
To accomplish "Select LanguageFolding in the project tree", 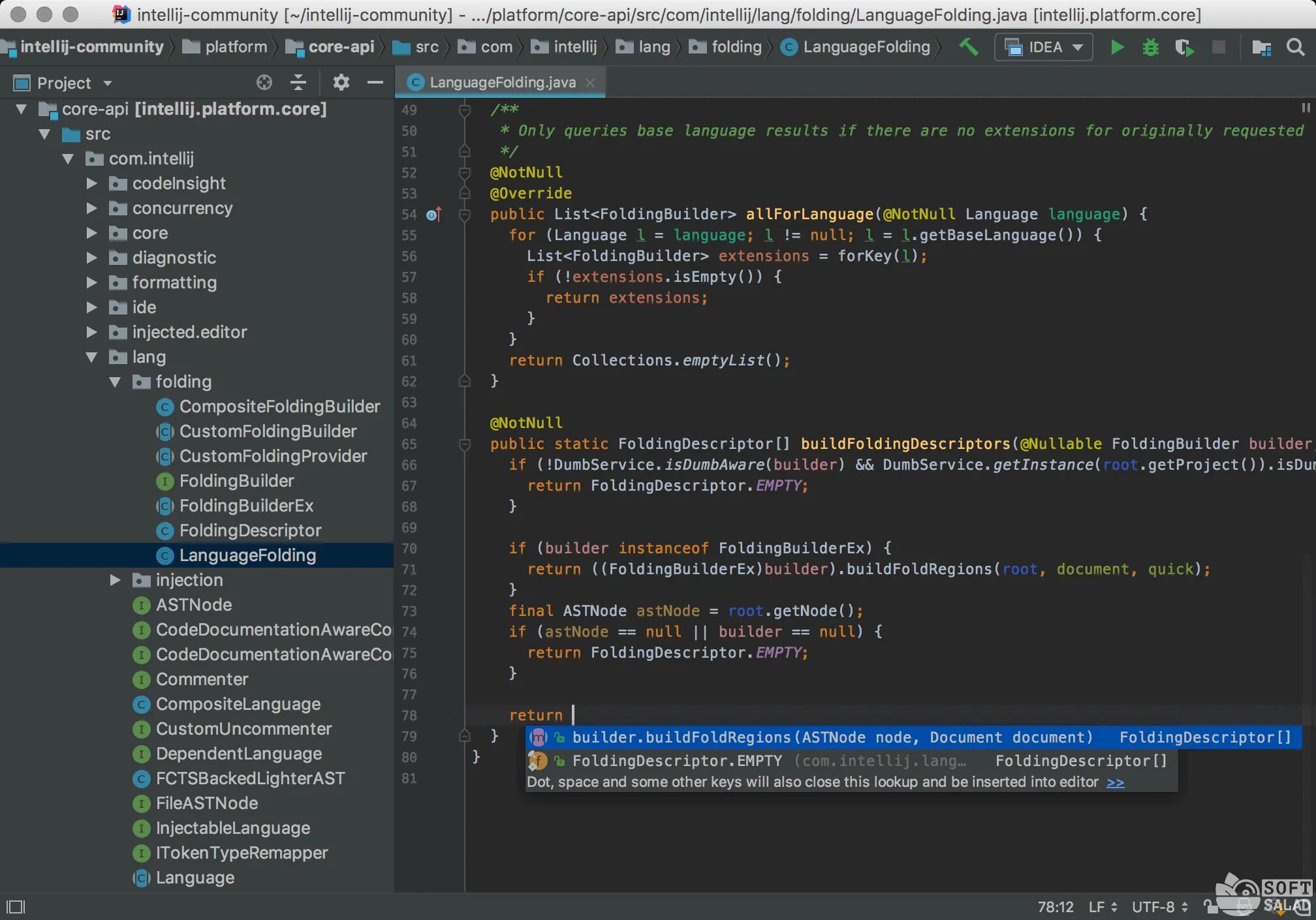I will point(246,555).
